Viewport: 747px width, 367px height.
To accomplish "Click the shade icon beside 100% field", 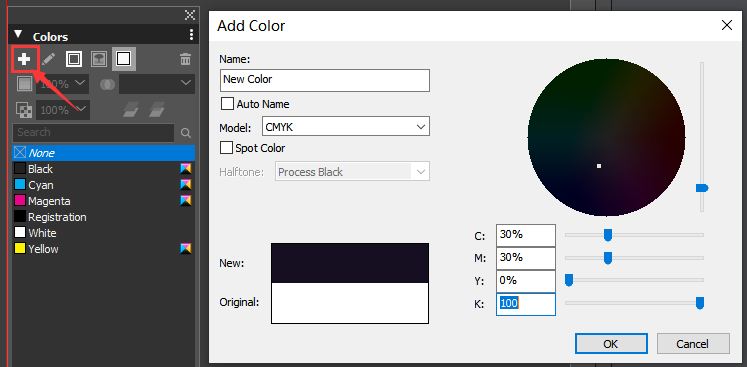I will click(x=24, y=84).
